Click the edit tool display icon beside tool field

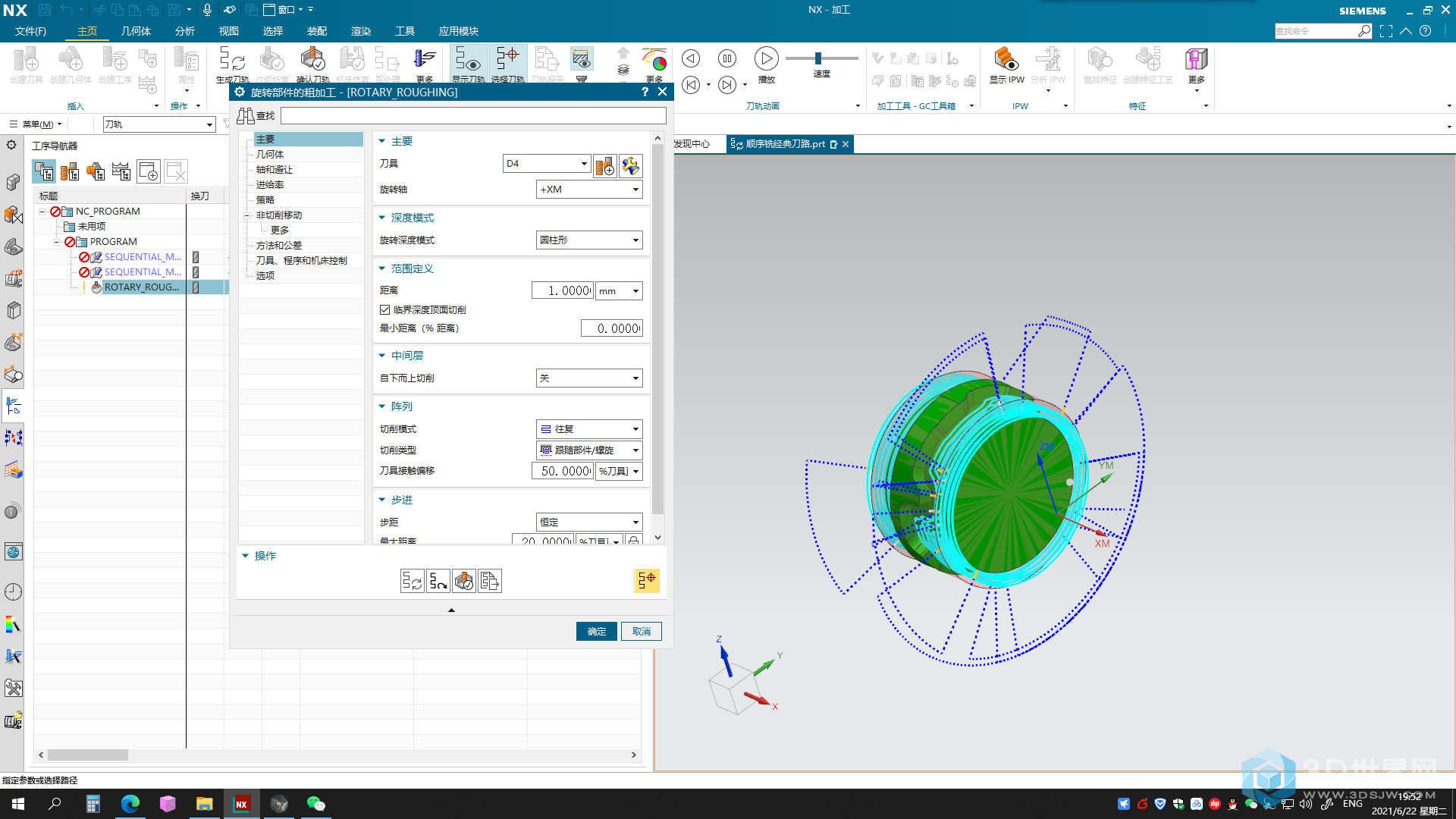click(630, 165)
